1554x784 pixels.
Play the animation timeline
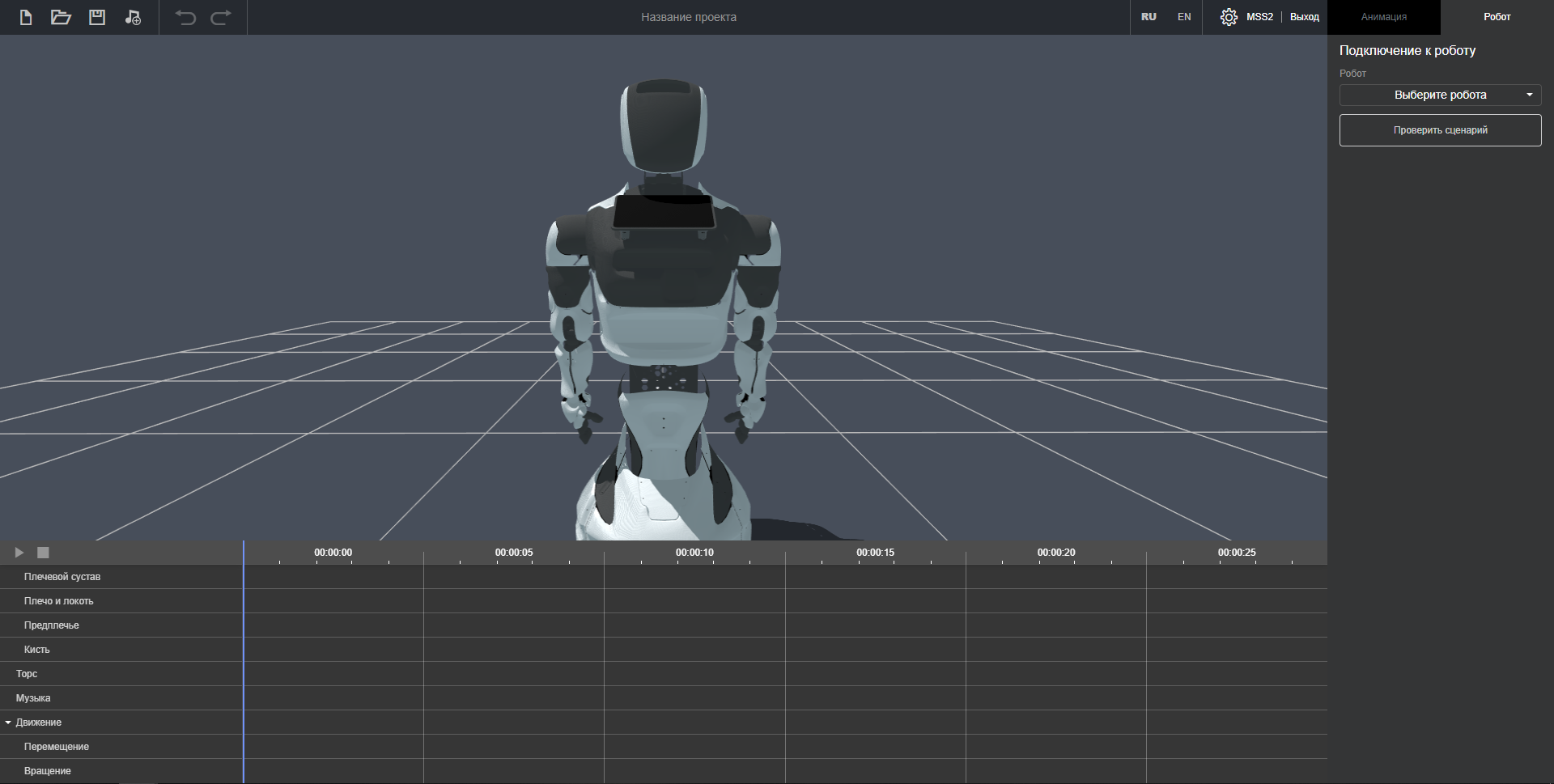click(x=19, y=553)
